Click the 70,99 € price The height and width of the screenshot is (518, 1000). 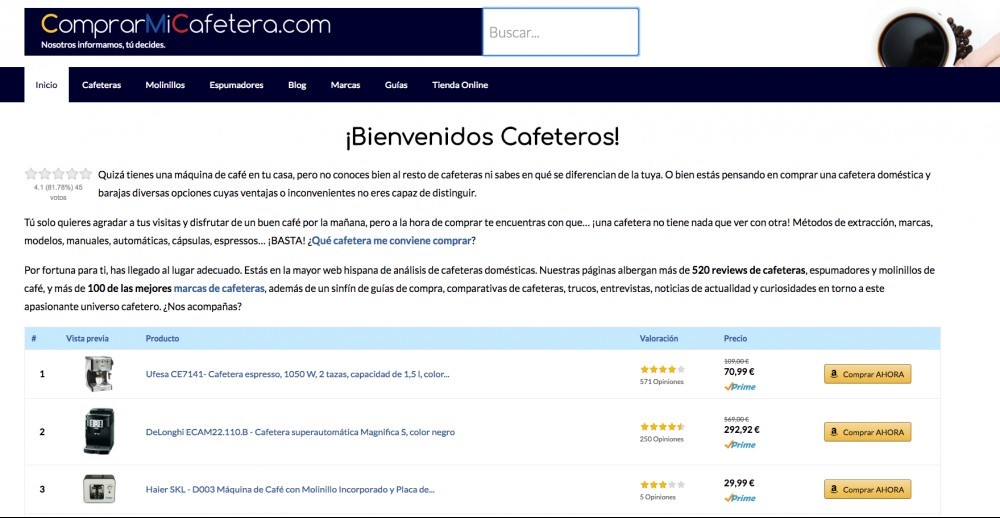point(739,372)
